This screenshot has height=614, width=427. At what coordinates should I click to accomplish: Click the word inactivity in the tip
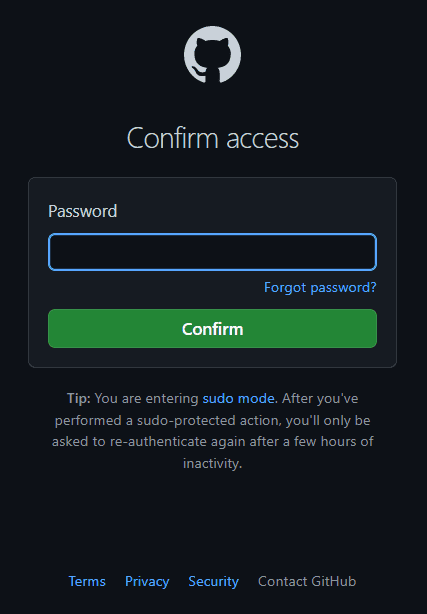(212, 463)
